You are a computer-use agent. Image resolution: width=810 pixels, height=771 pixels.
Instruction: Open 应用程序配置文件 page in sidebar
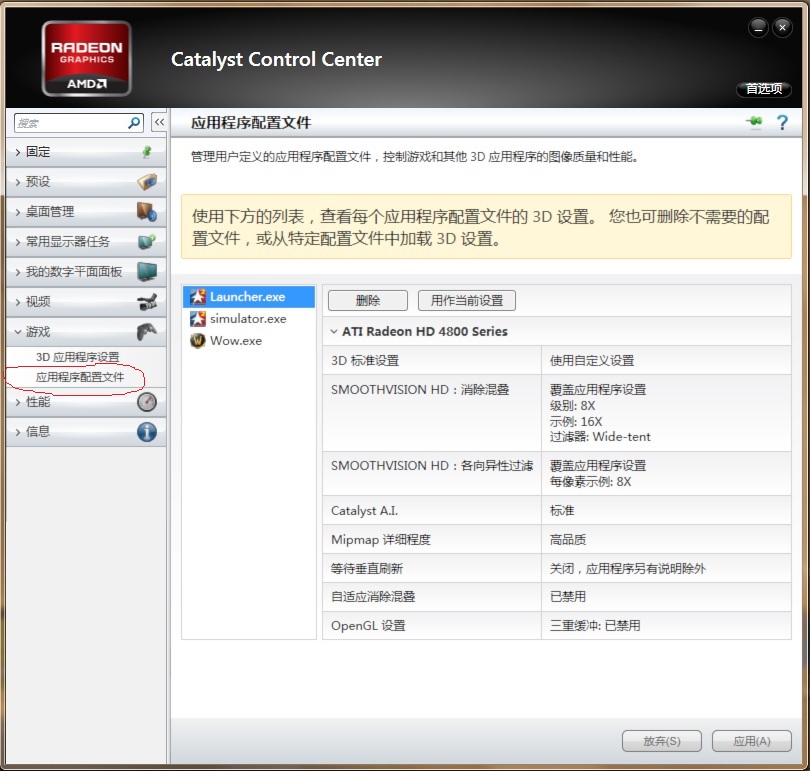tap(80, 377)
